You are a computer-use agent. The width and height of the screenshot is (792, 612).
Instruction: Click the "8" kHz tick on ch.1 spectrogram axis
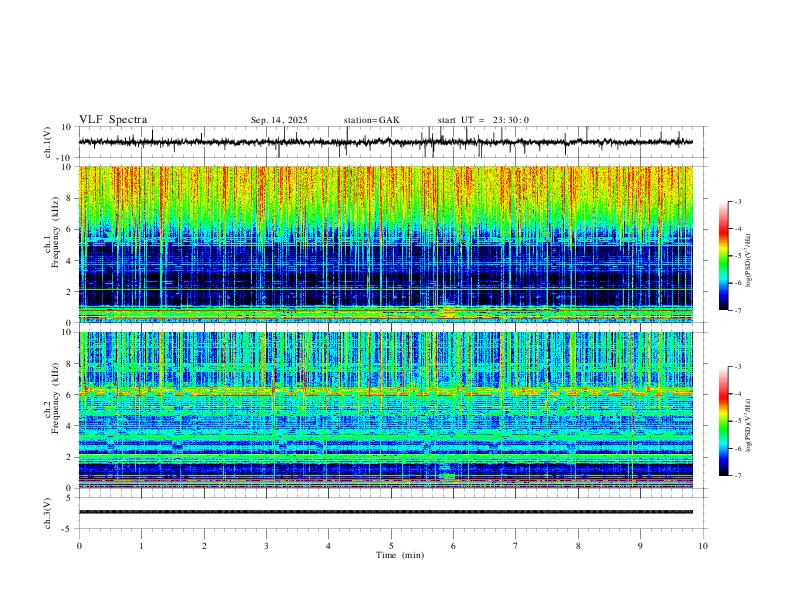(x=69, y=198)
